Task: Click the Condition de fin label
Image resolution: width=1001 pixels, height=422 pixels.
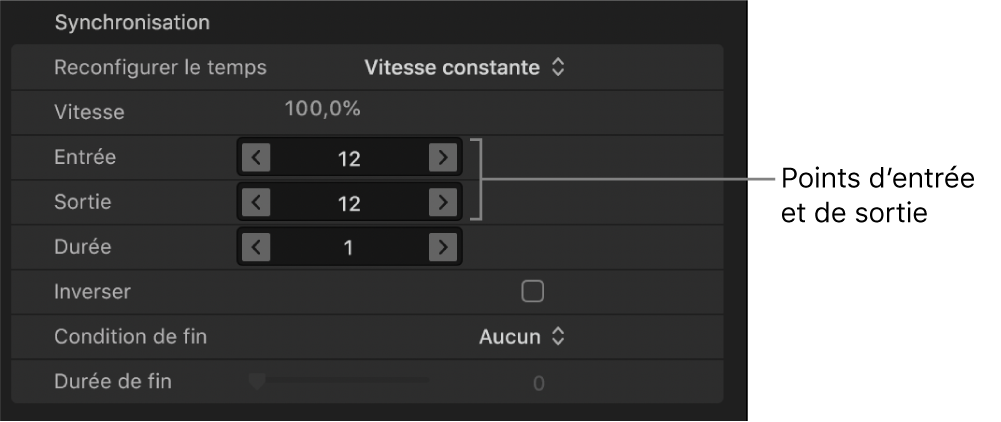Action: click(x=130, y=337)
